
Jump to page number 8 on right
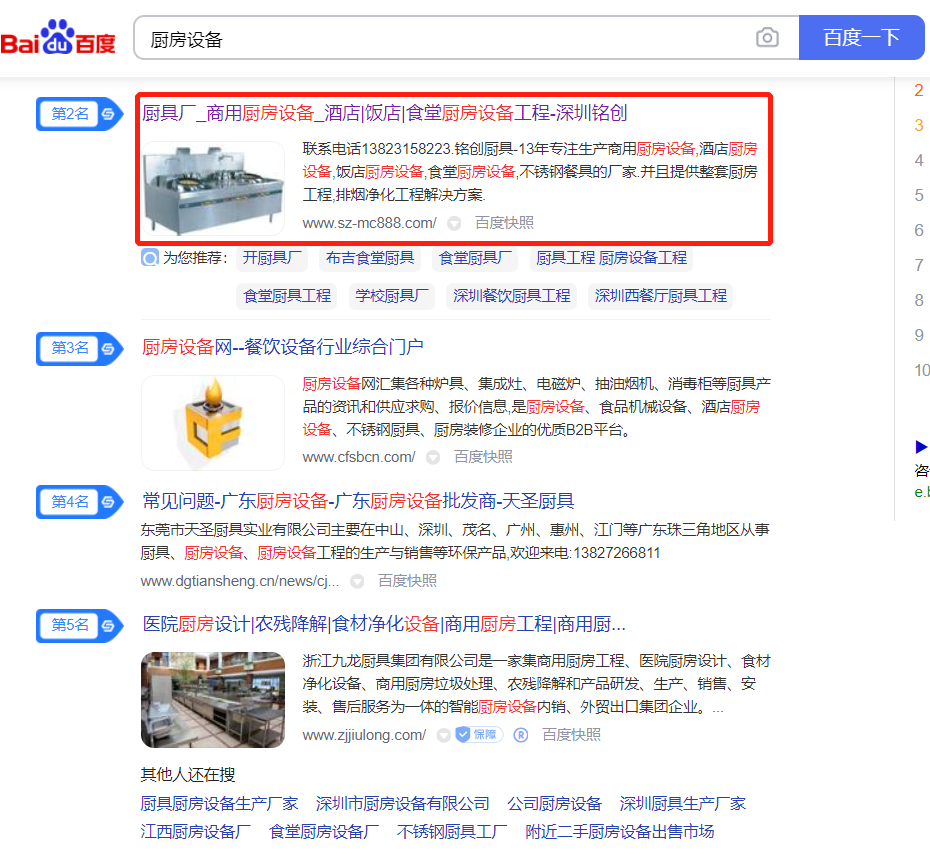pos(919,301)
